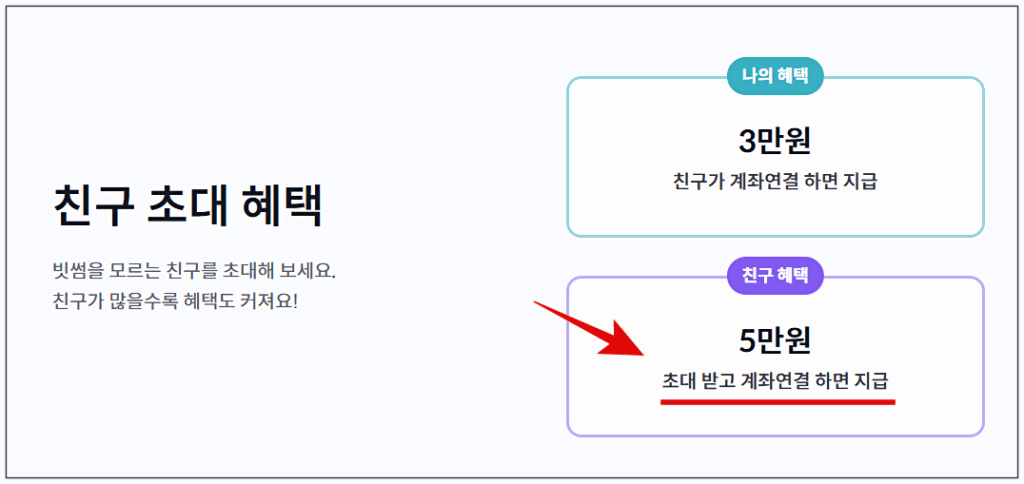Image resolution: width=1024 pixels, height=484 pixels.
Task: Click the underlined "초대 받고 계좌연결 하면 지급" text
Action: (x=775, y=381)
